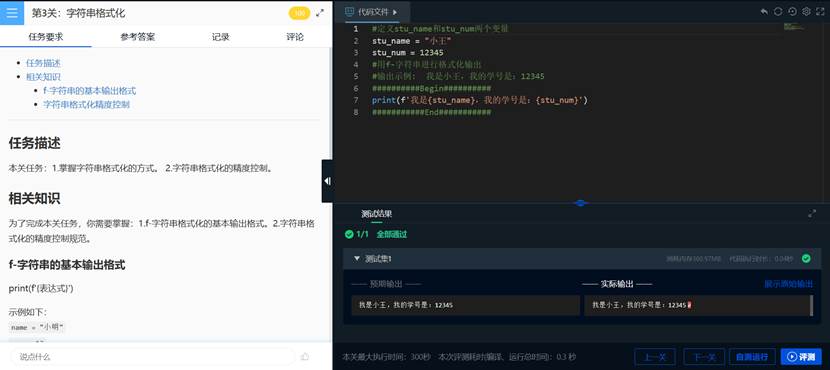Click the print statement on line 7
The width and height of the screenshot is (830, 370).
point(480,100)
